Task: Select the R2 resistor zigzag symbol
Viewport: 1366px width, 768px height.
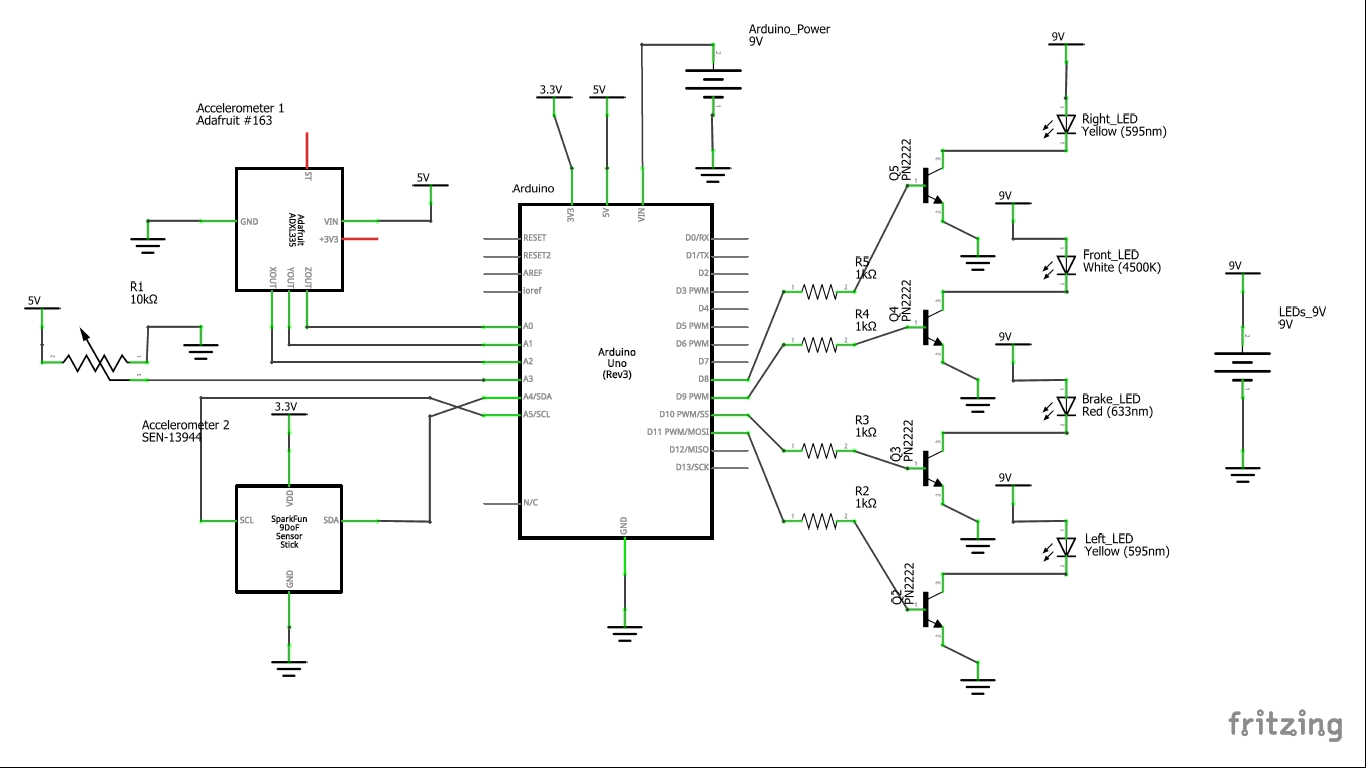Action: [820, 520]
